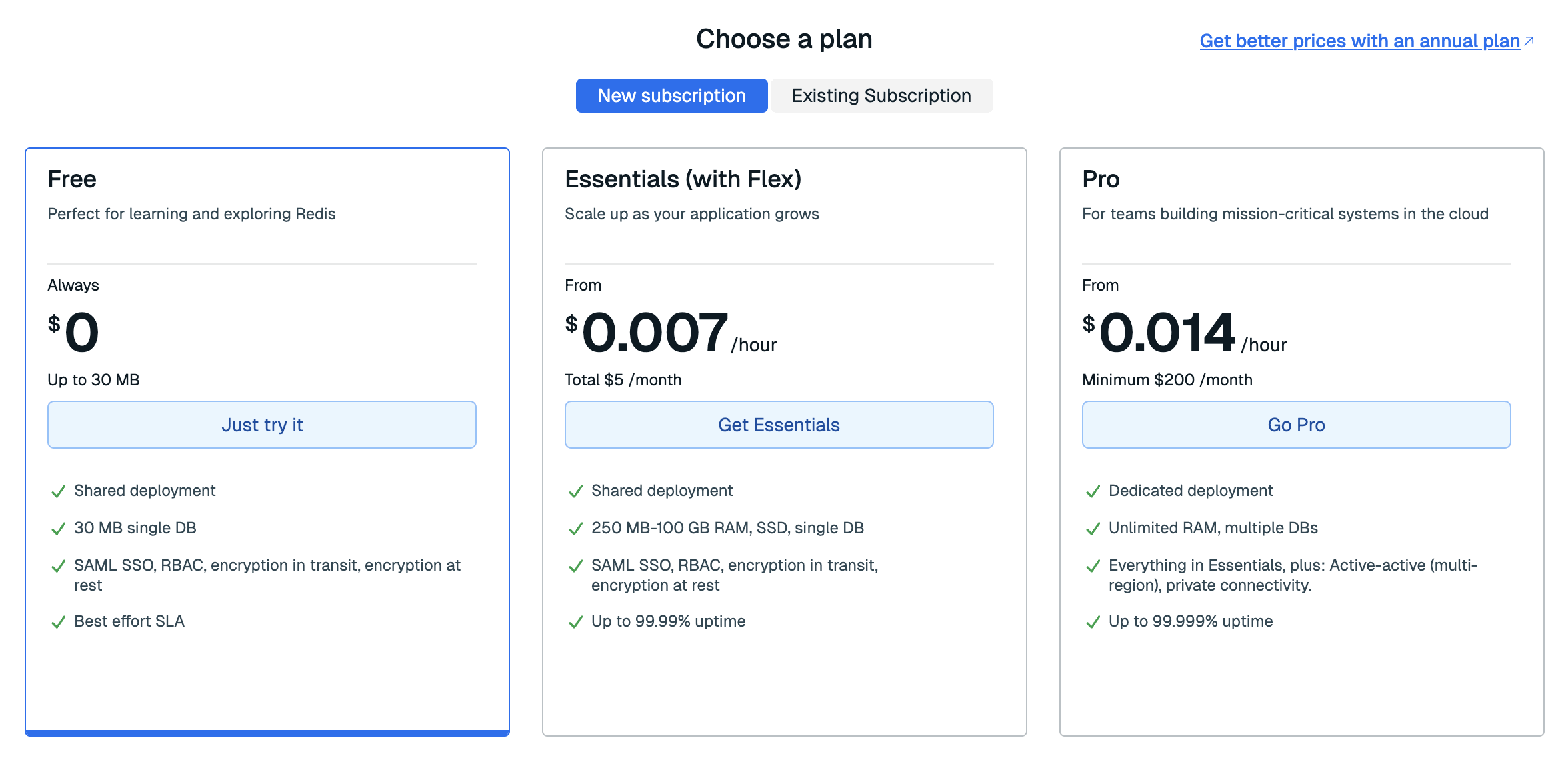This screenshot has width=1568, height=760.
Task: Click checkmark icon next to Free plan Shared deployment
Action: (59, 492)
